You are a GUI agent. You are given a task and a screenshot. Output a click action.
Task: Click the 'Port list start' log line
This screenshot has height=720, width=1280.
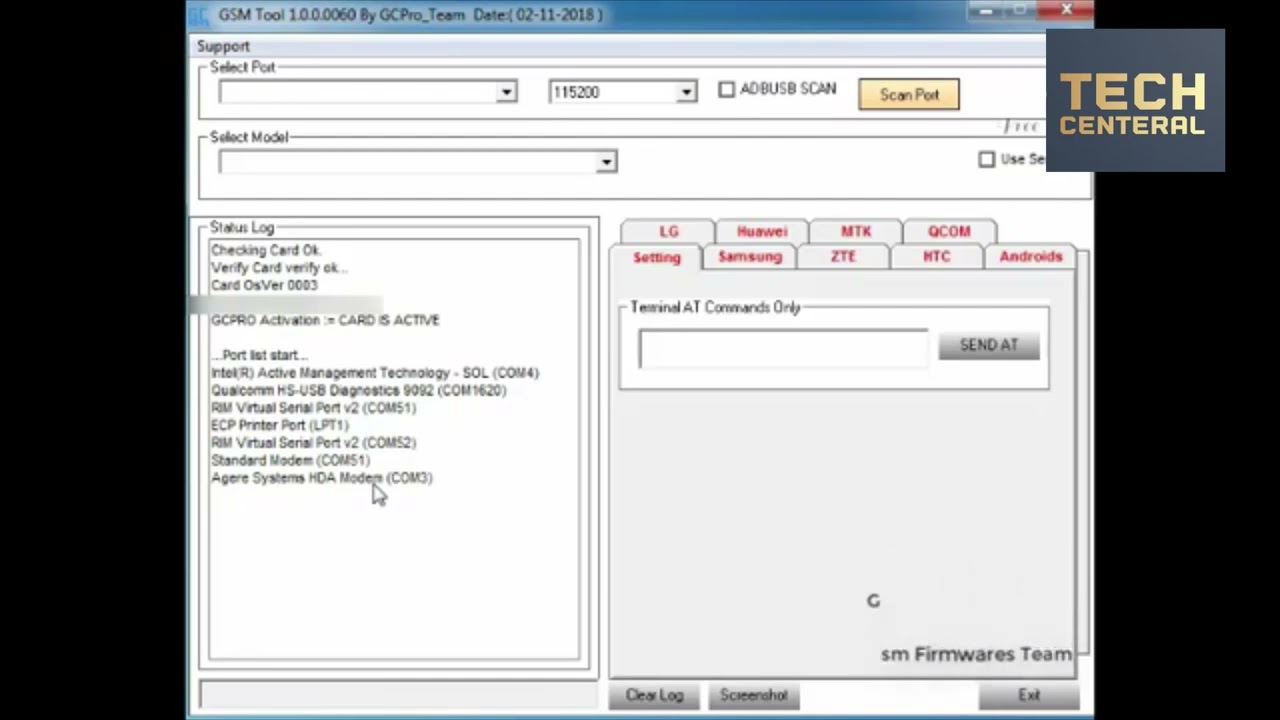click(x=259, y=355)
